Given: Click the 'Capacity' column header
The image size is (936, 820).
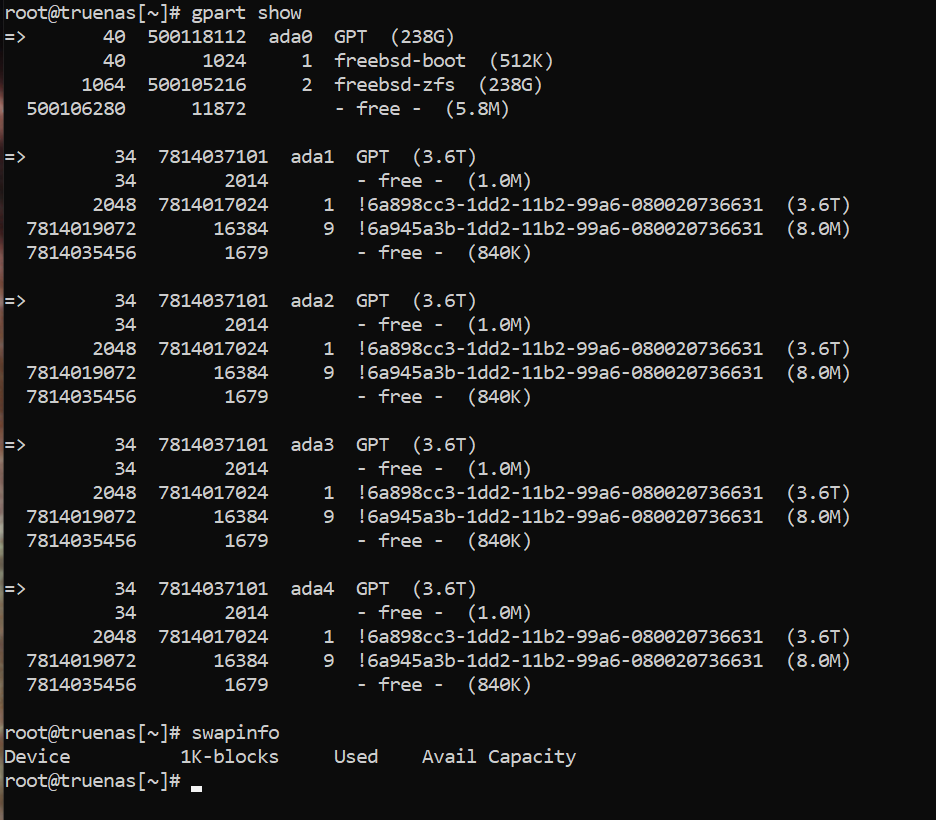Looking at the screenshot, I should click(x=532, y=757).
